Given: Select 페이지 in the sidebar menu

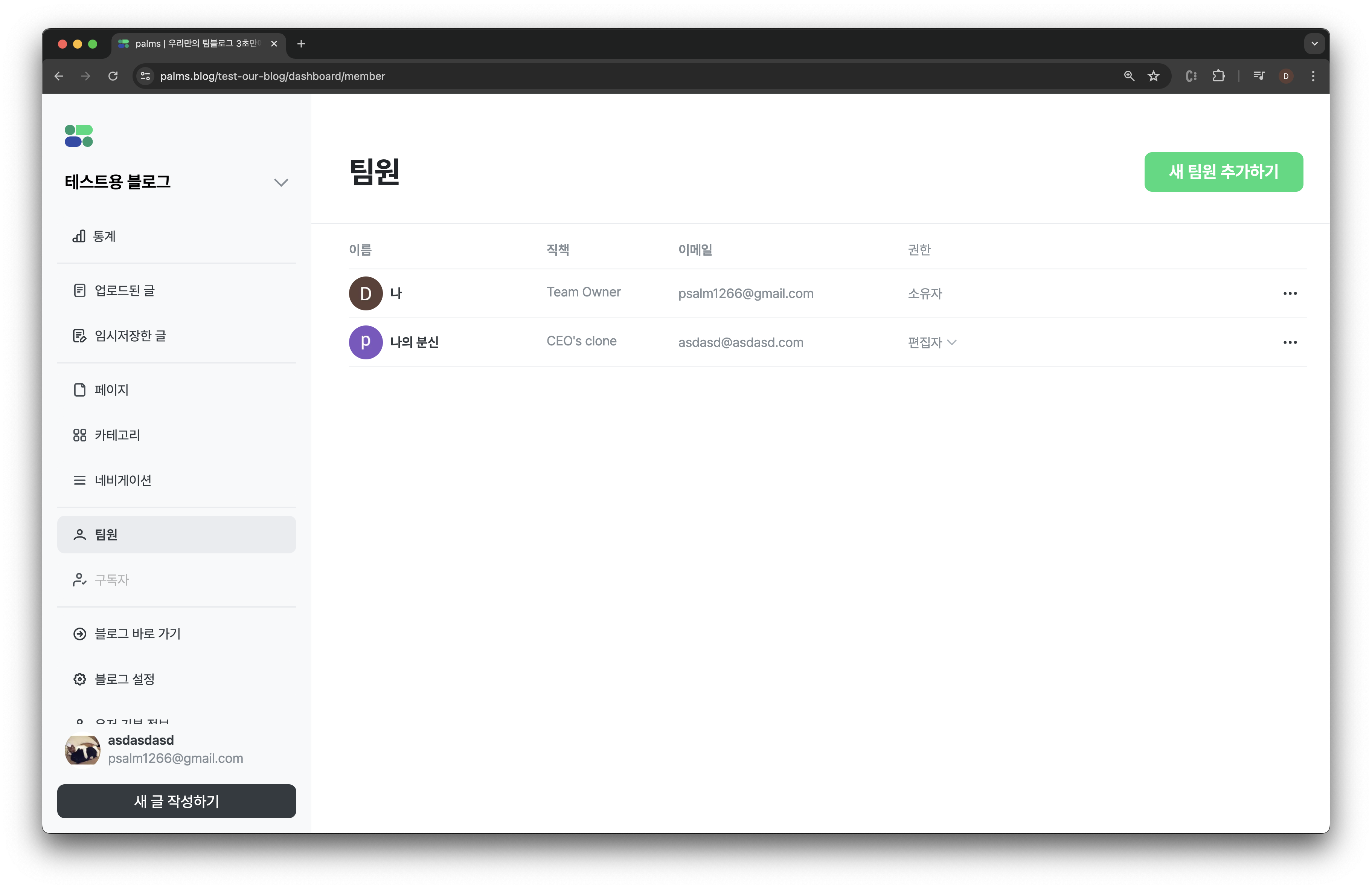Looking at the screenshot, I should pyautogui.click(x=112, y=390).
